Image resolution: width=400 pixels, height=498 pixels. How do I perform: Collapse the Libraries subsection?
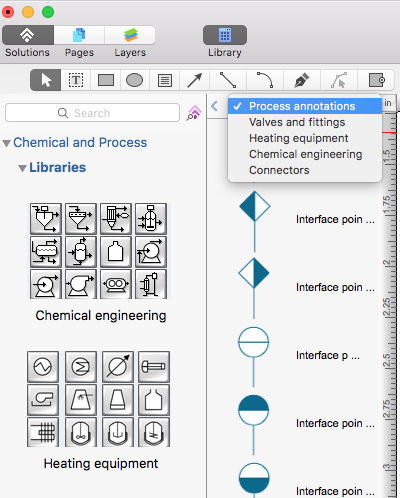pyautogui.click(x=22, y=168)
